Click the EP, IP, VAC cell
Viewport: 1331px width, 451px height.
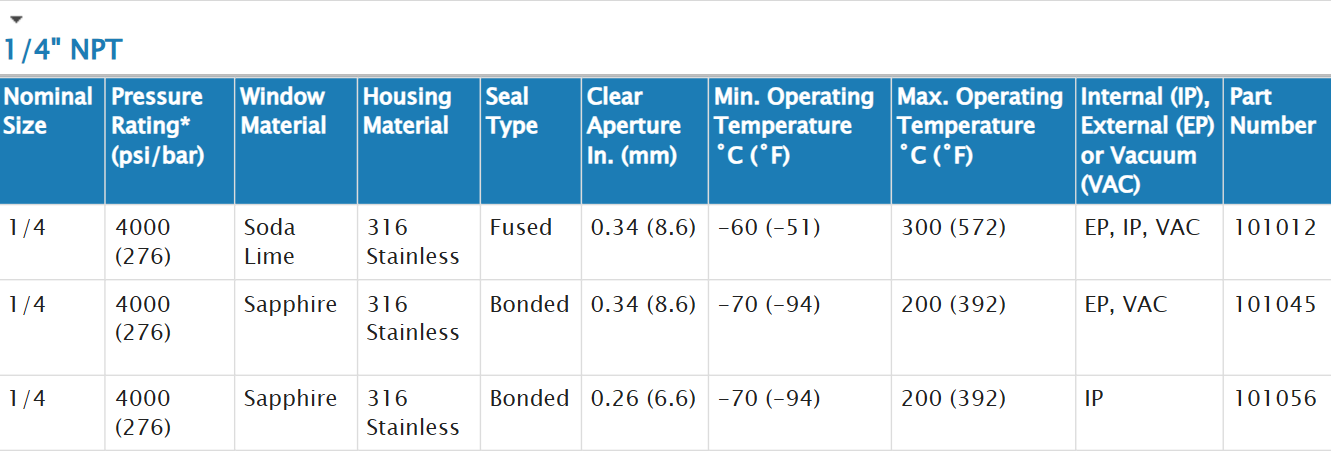1142,228
